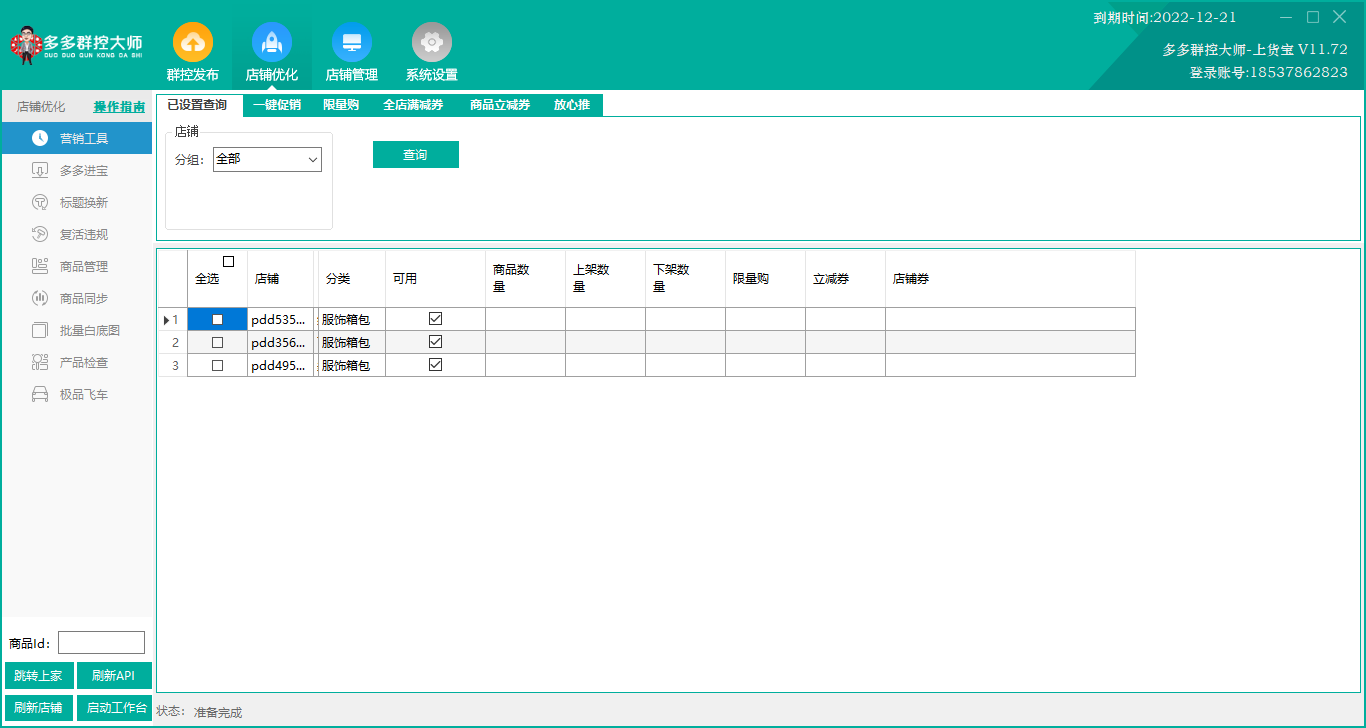Select 标题焕新 sidebar item
1366x728 pixels.
coord(83,203)
